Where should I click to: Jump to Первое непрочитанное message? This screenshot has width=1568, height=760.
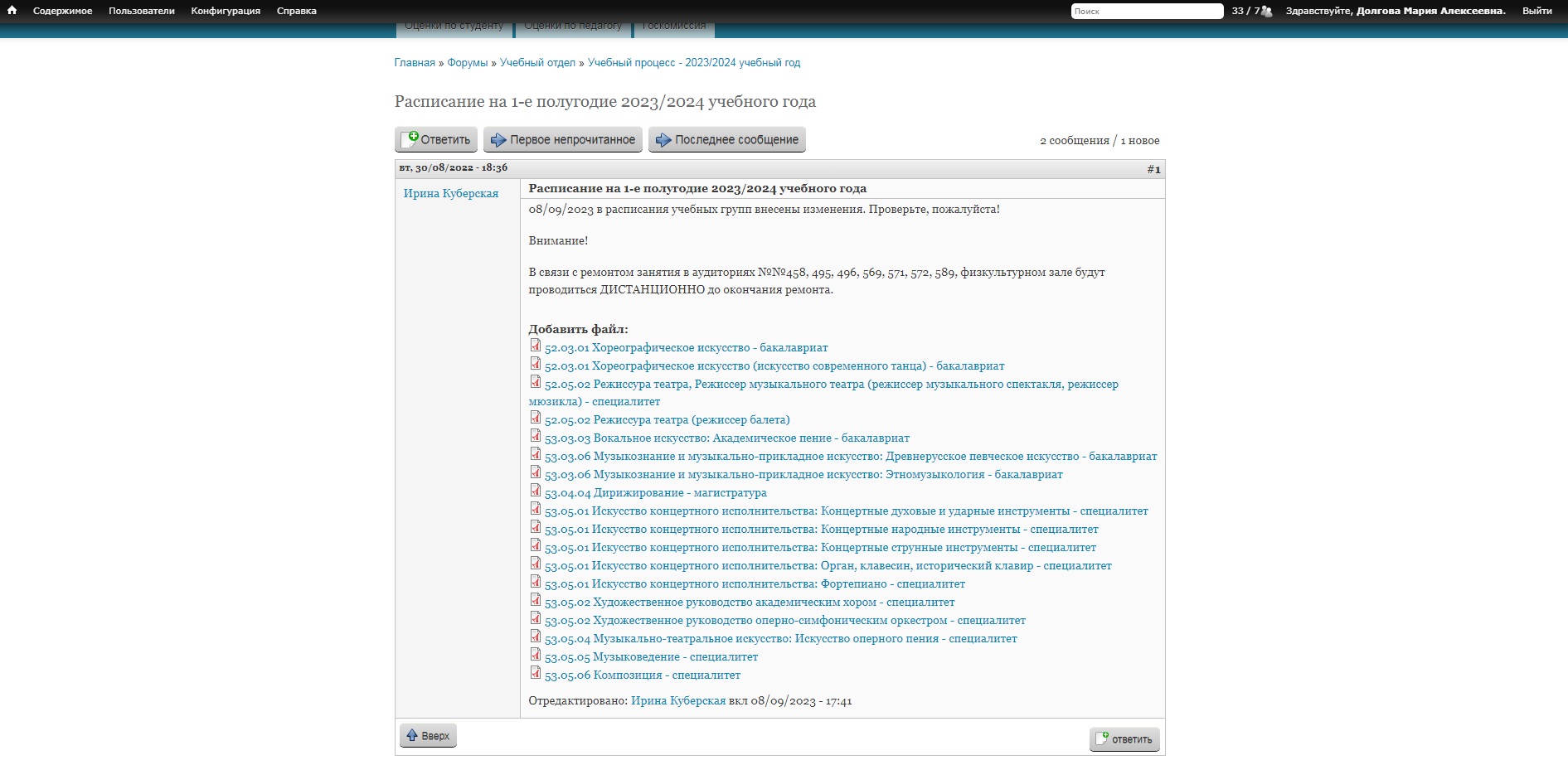pyautogui.click(x=563, y=140)
